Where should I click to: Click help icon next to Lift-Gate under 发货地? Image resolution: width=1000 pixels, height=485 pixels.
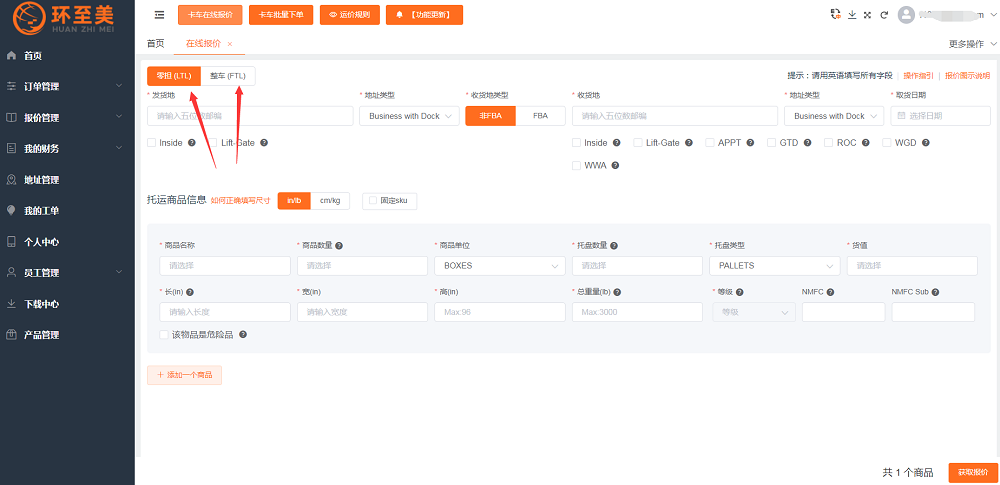(x=264, y=143)
